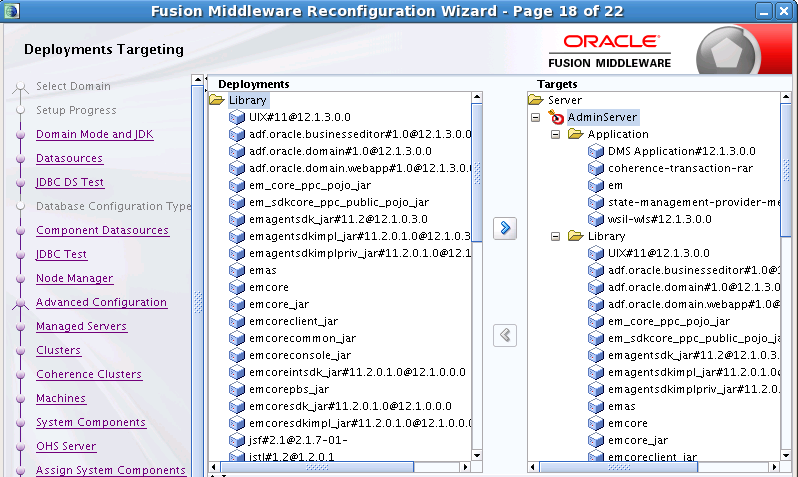This screenshot has width=798, height=477.
Task: Click icon beside coherence-transaction-rar
Action: pyautogui.click(x=595, y=168)
